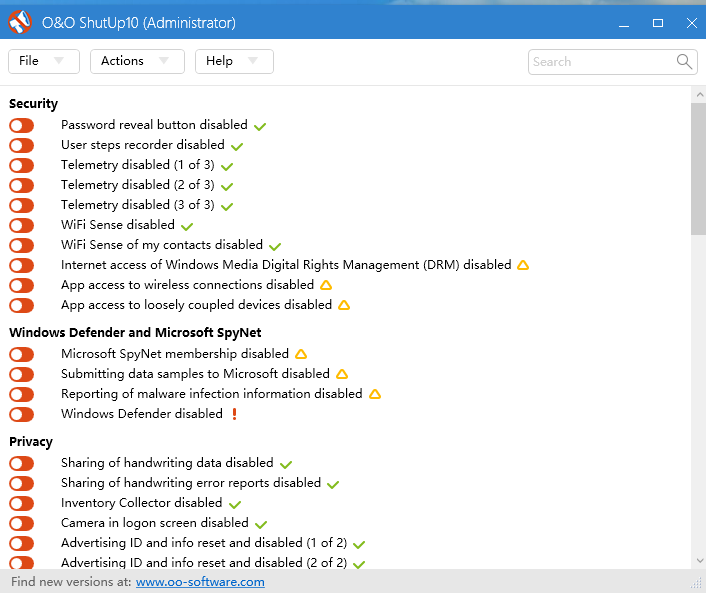Toggle the User steps recorder disabled switch
The width and height of the screenshot is (706, 593).
(21, 146)
